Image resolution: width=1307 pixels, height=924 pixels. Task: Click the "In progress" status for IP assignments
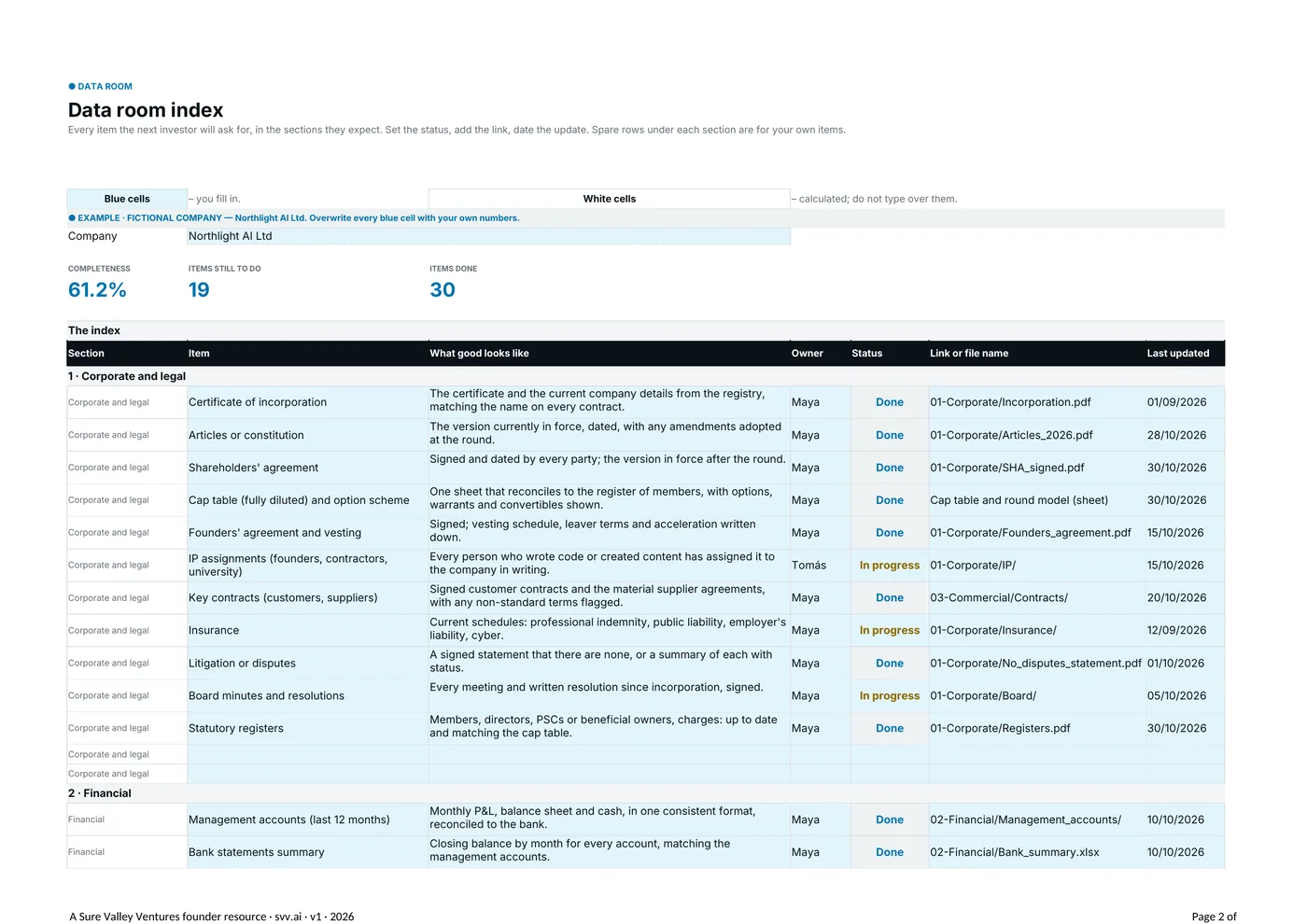890,566
